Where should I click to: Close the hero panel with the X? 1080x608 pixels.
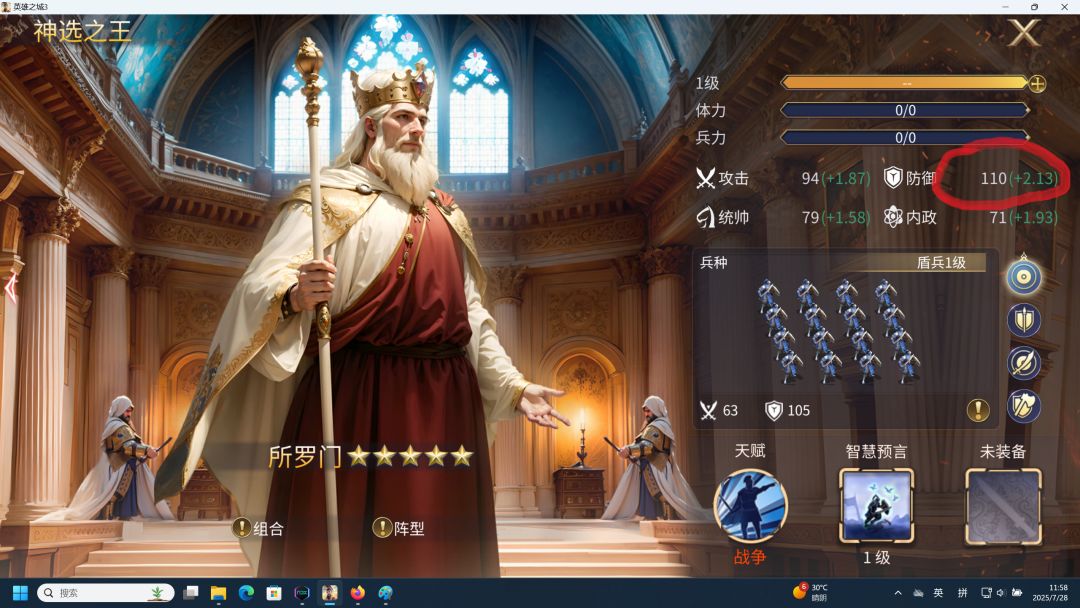pyautogui.click(x=1024, y=32)
